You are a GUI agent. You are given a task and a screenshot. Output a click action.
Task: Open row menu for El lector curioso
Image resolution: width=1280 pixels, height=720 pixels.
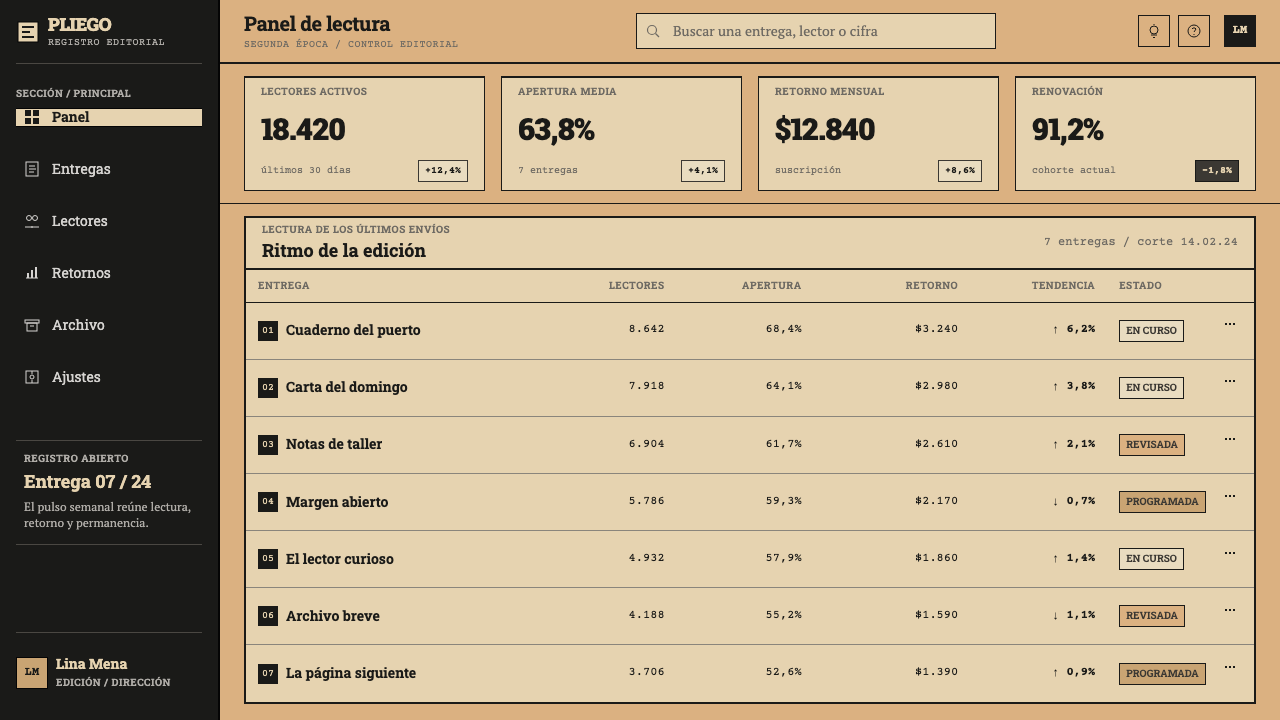(x=1230, y=552)
